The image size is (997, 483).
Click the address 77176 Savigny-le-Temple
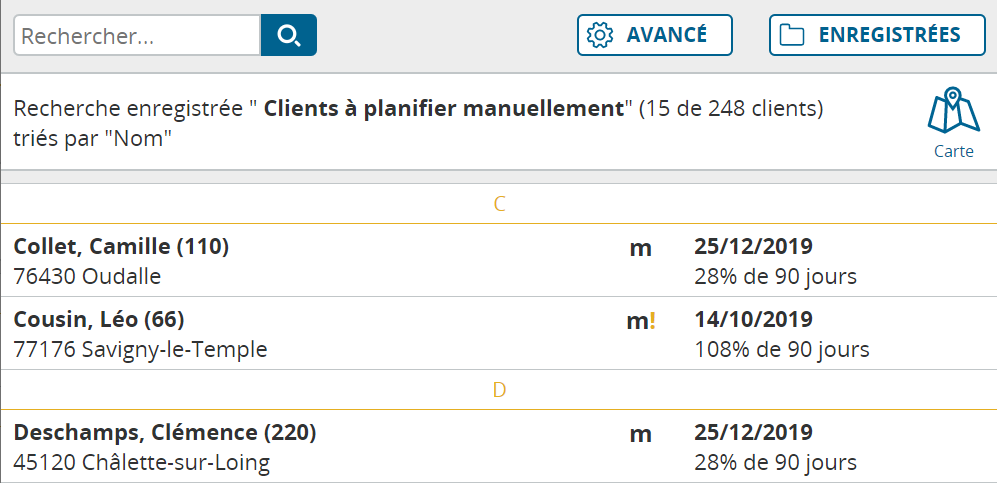141,350
